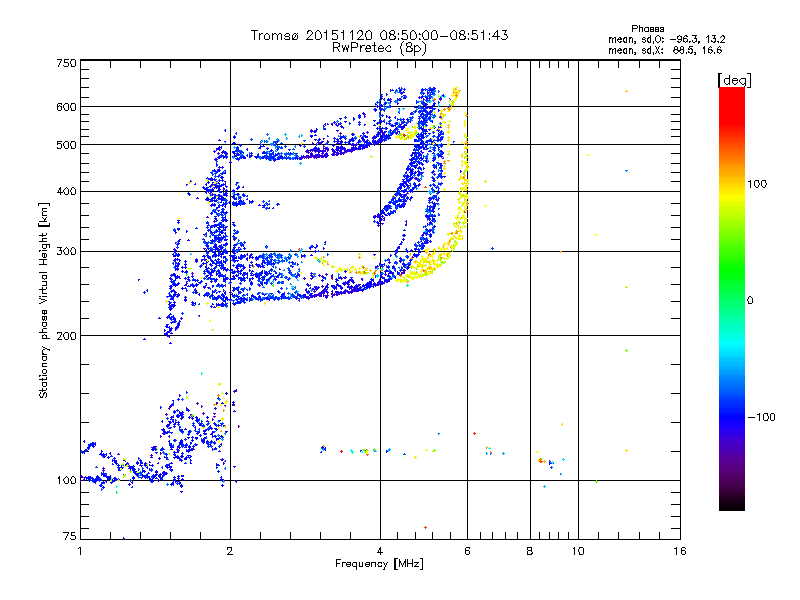Click the x-axis tick label '8'
Viewport: 800px width, 600px height.
click(x=530, y=551)
